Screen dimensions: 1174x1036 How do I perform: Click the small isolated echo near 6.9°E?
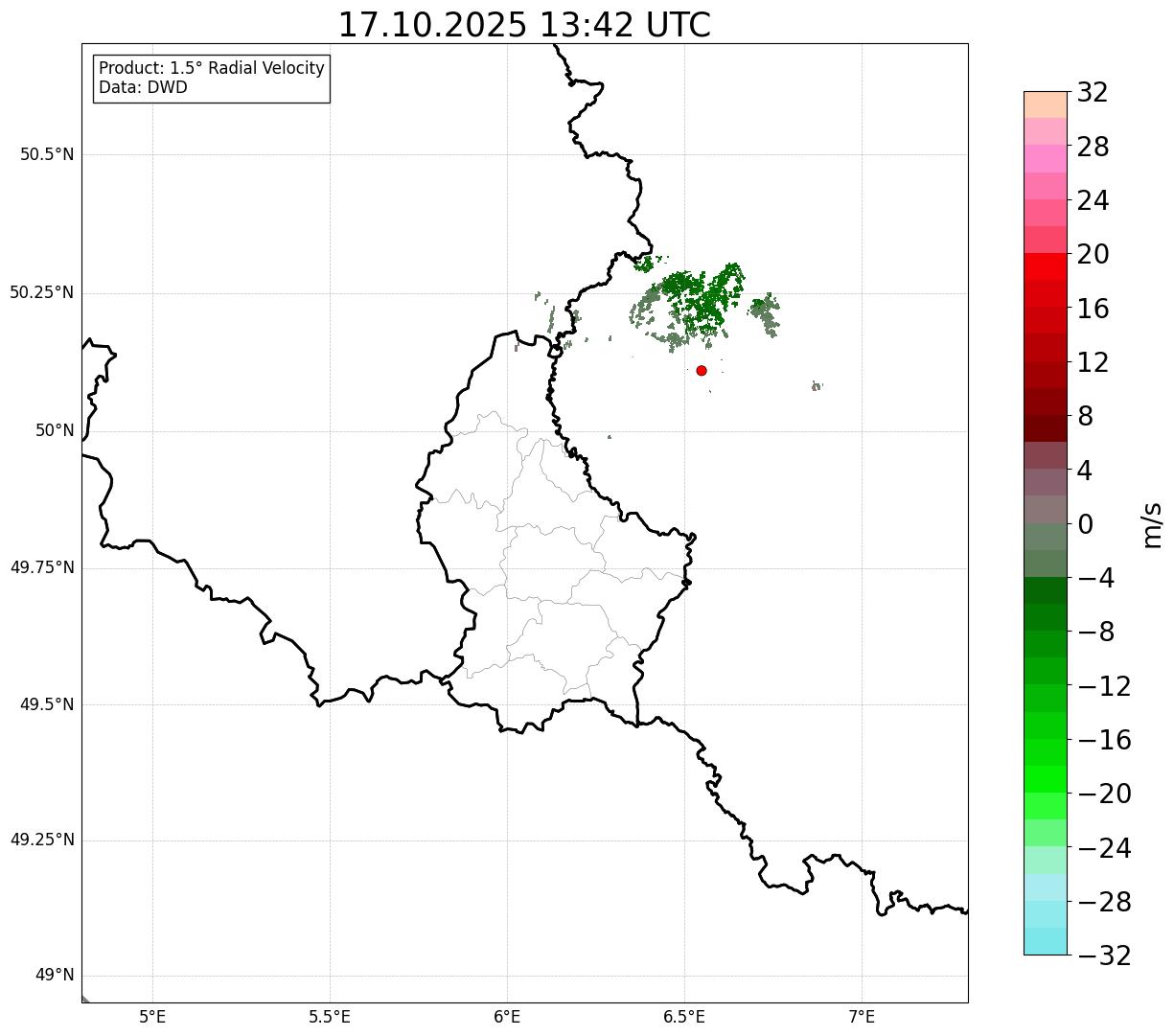[817, 385]
